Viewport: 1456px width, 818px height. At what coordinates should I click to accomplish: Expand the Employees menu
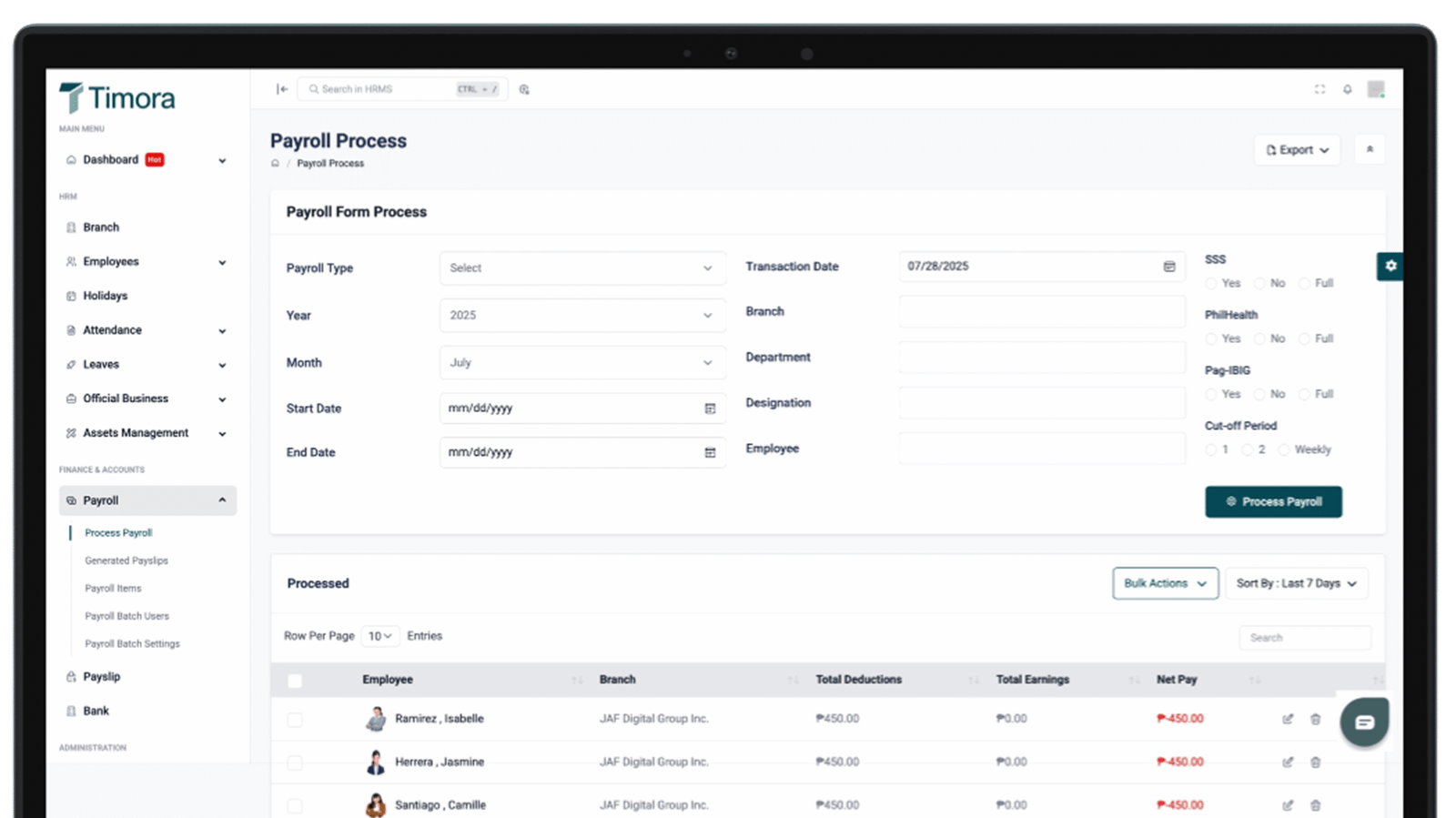146,262
